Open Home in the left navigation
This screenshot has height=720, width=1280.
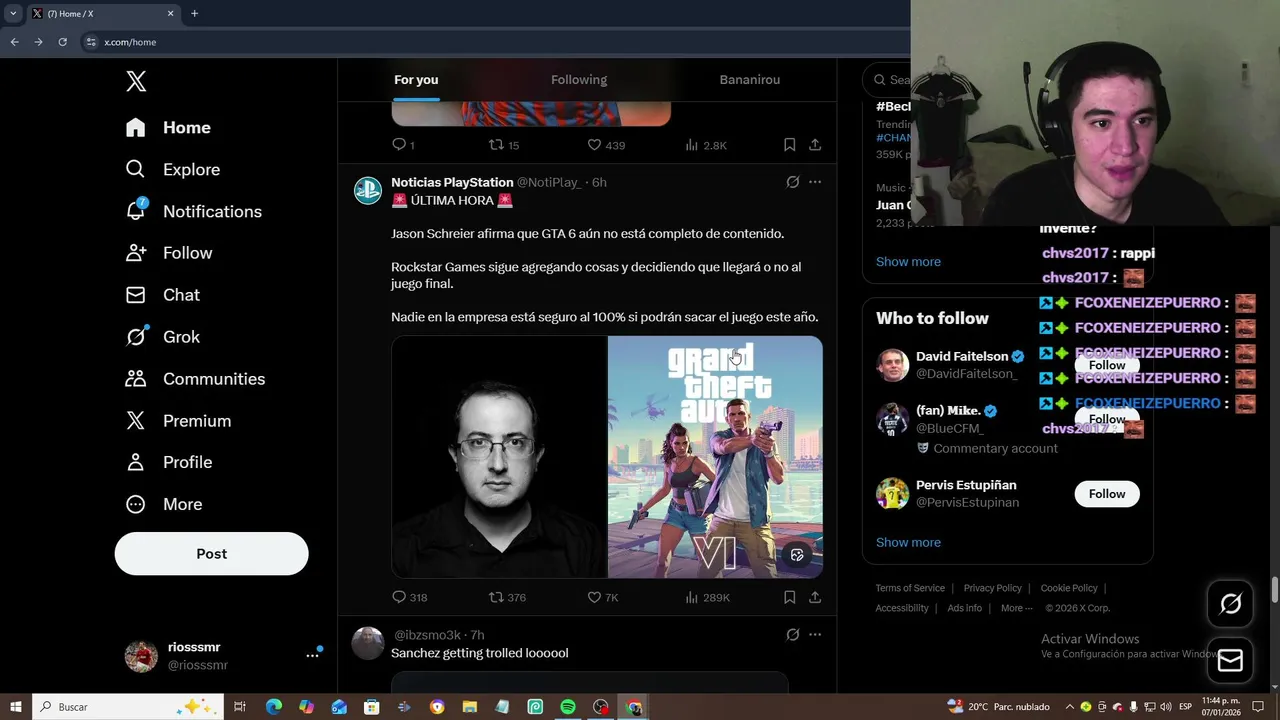point(168,127)
